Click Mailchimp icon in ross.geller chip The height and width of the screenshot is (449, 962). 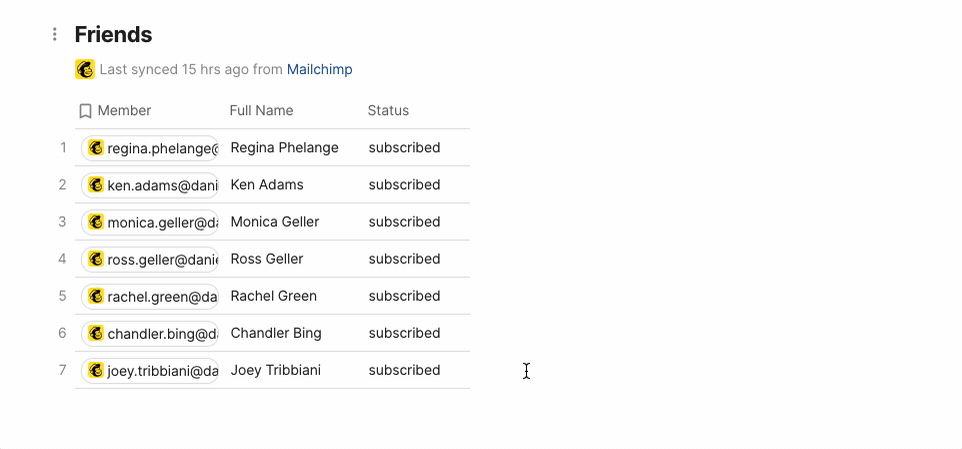click(96, 259)
